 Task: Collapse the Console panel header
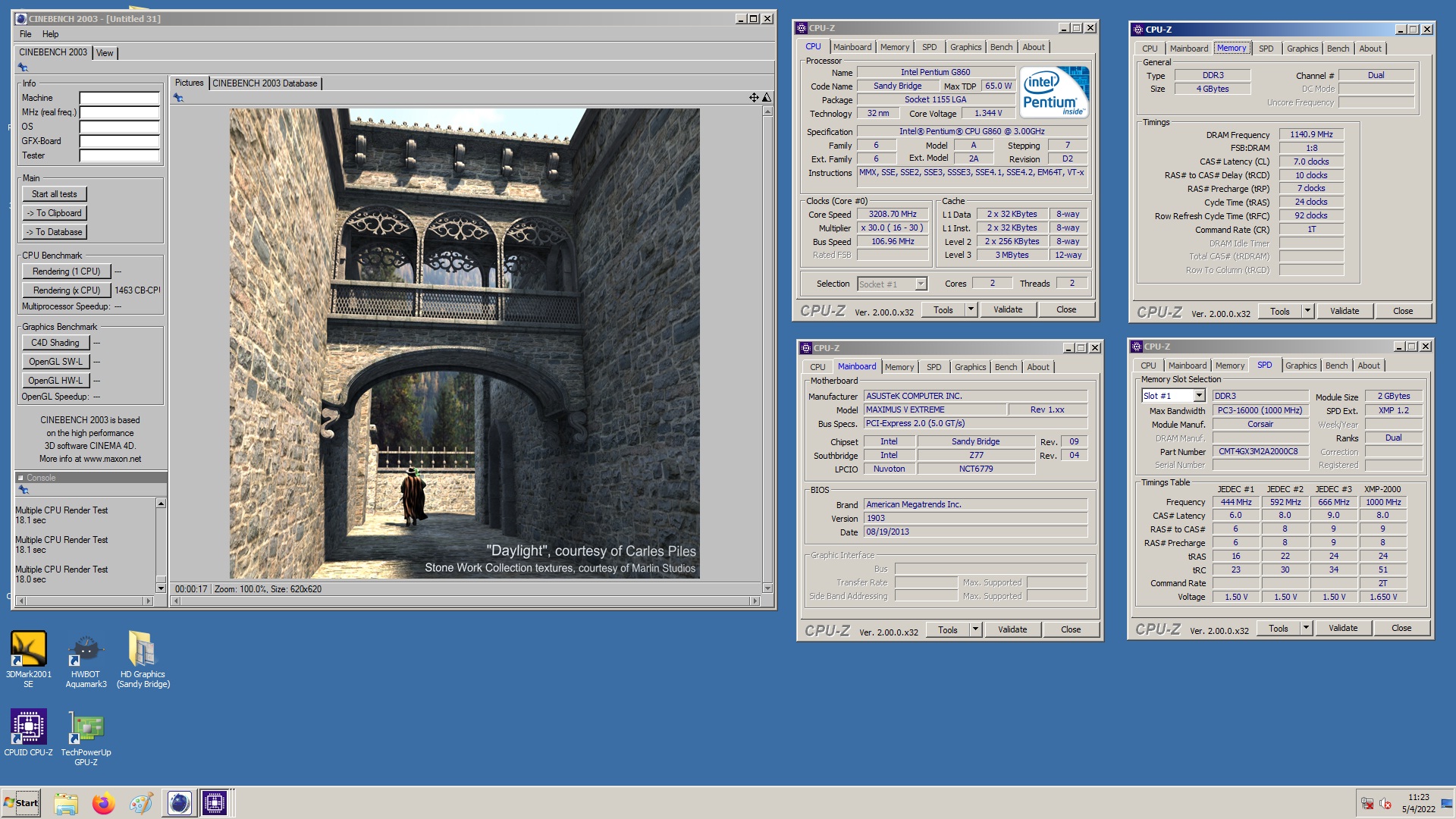[21, 478]
